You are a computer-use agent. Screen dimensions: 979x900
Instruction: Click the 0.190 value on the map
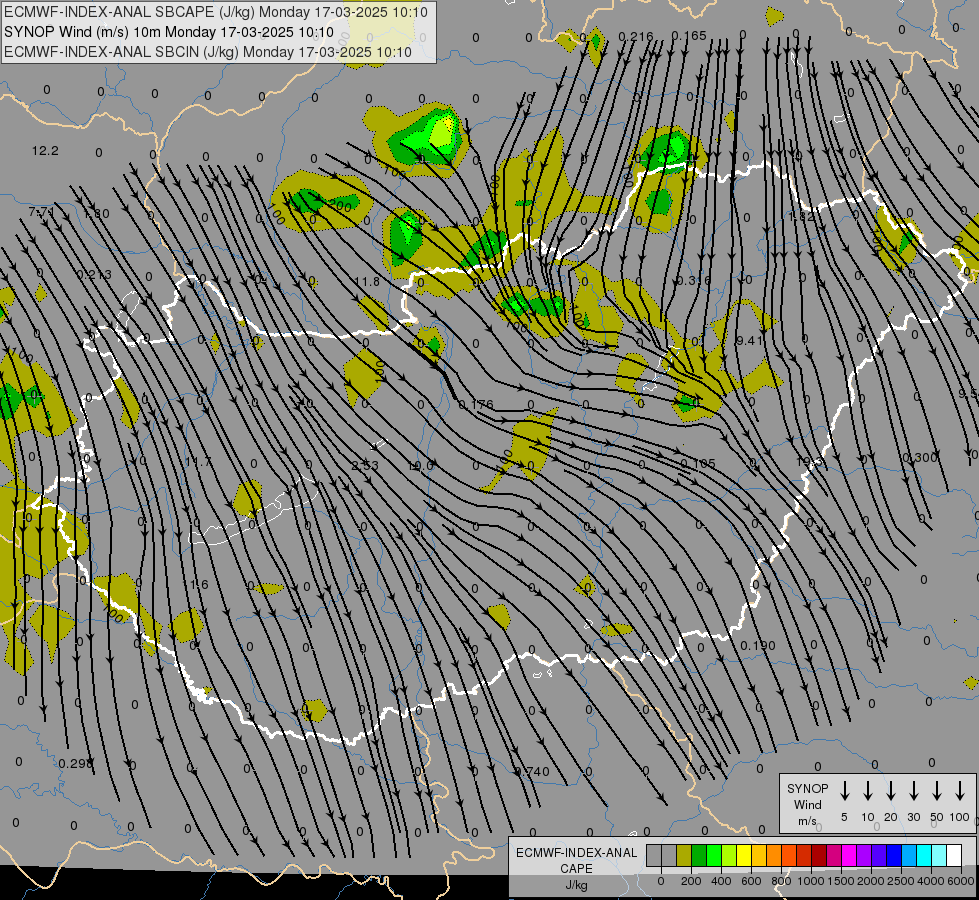coord(758,645)
